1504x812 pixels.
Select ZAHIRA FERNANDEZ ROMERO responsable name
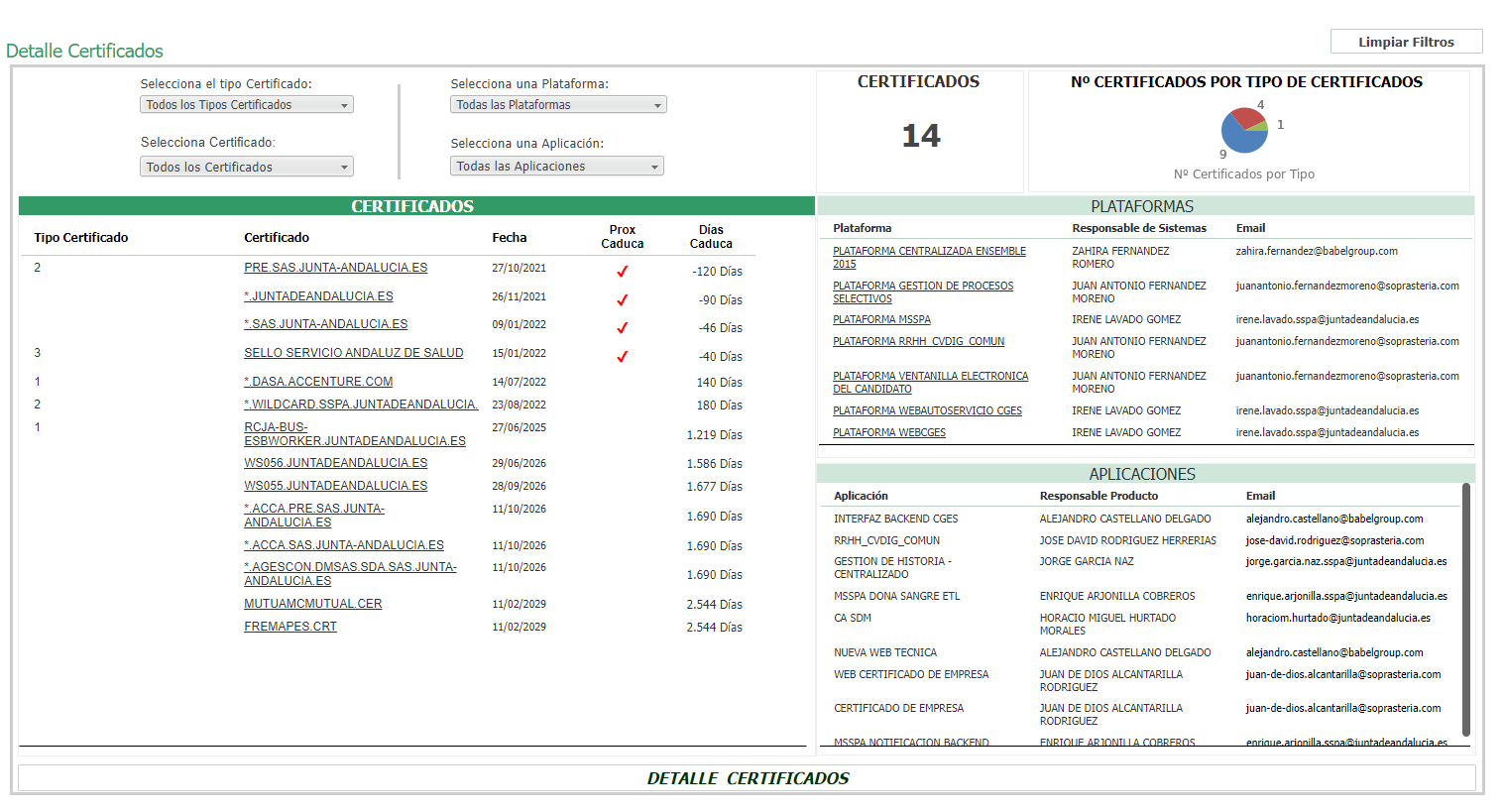point(1120,258)
